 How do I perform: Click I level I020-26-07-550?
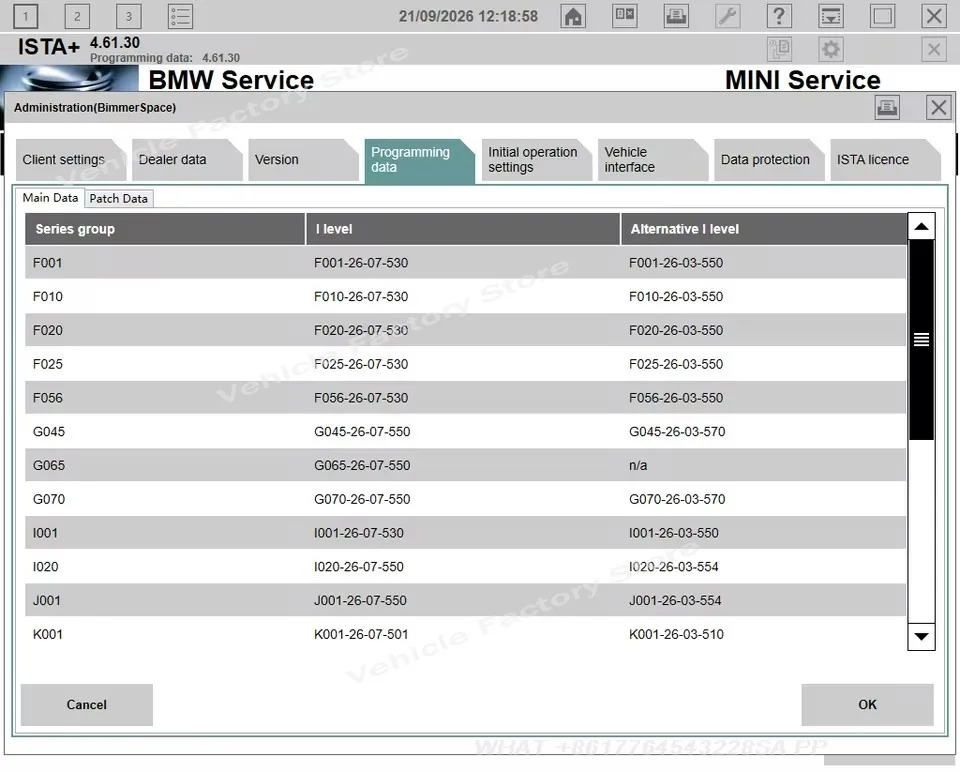(x=359, y=566)
